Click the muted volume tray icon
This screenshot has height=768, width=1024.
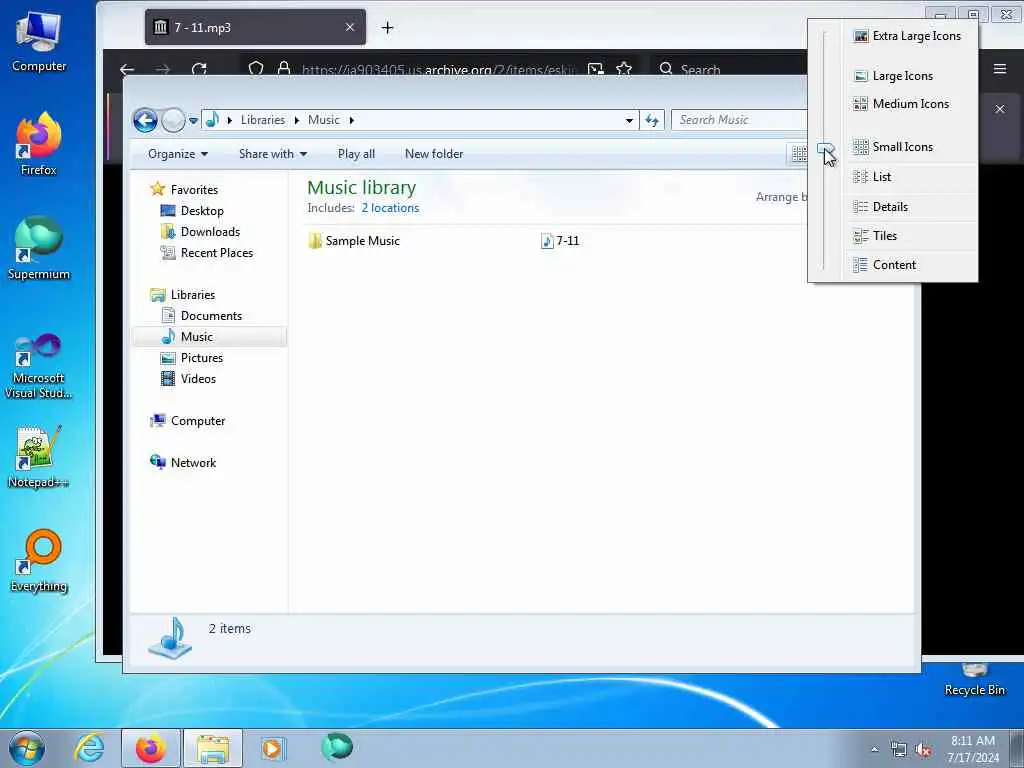pos(923,750)
